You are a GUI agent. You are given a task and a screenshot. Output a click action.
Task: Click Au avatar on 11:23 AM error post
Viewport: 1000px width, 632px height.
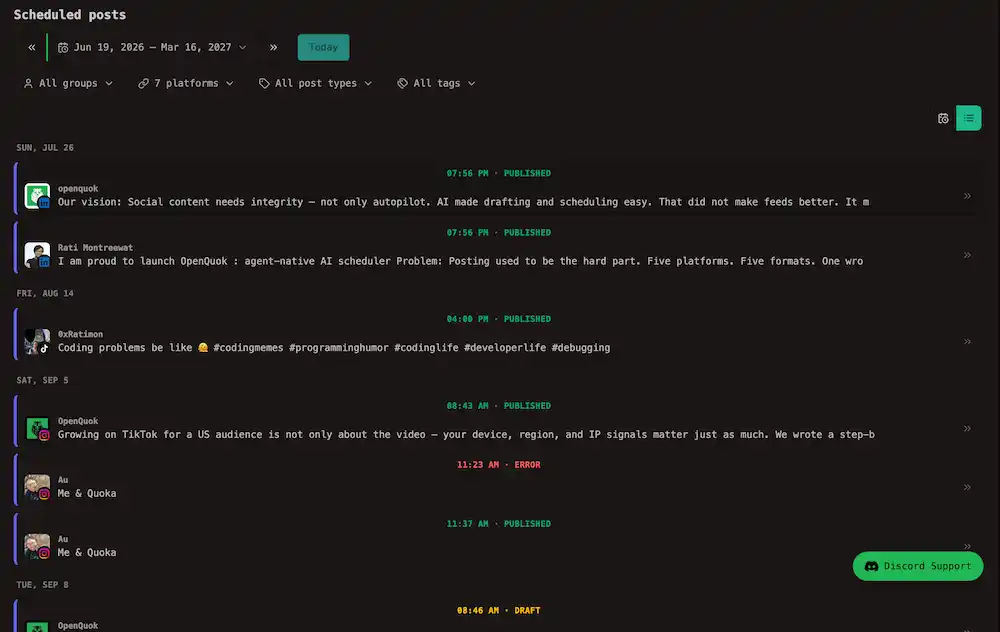point(37,487)
